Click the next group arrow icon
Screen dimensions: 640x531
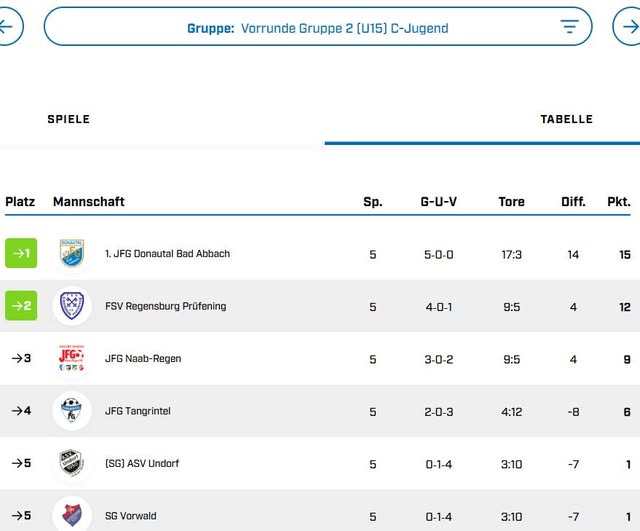pyautogui.click(x=627, y=27)
